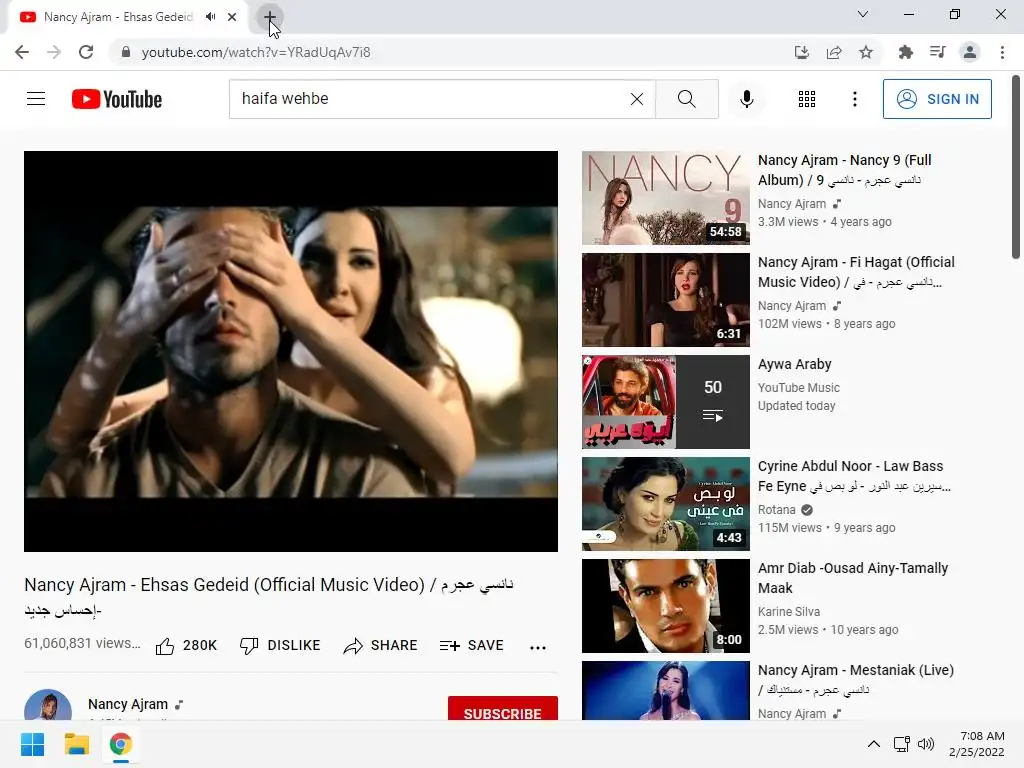Open the Chrome three-dot menu
Image resolution: width=1024 pixels, height=768 pixels.
pos(1002,52)
